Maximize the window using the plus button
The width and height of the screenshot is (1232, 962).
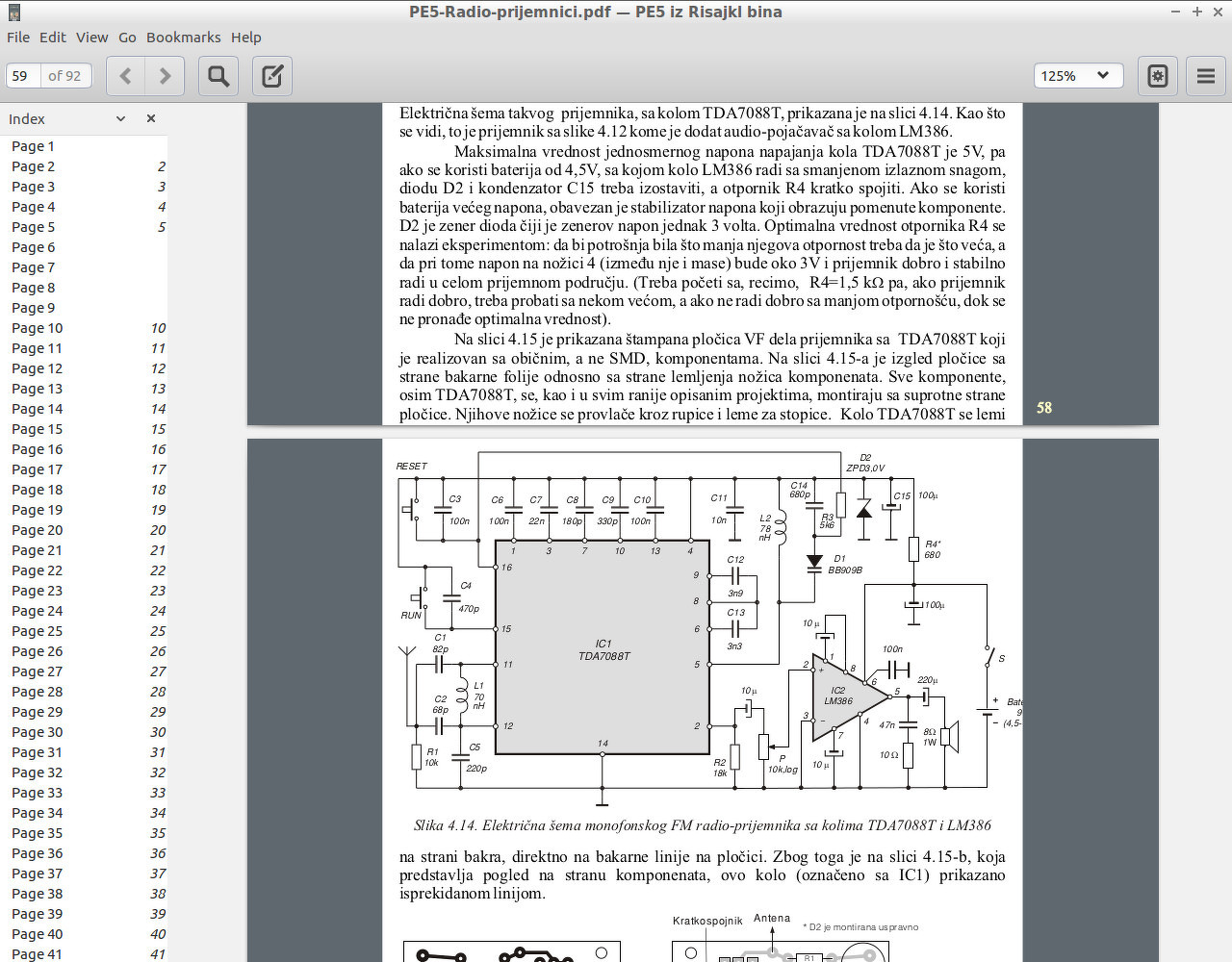pos(1196,12)
